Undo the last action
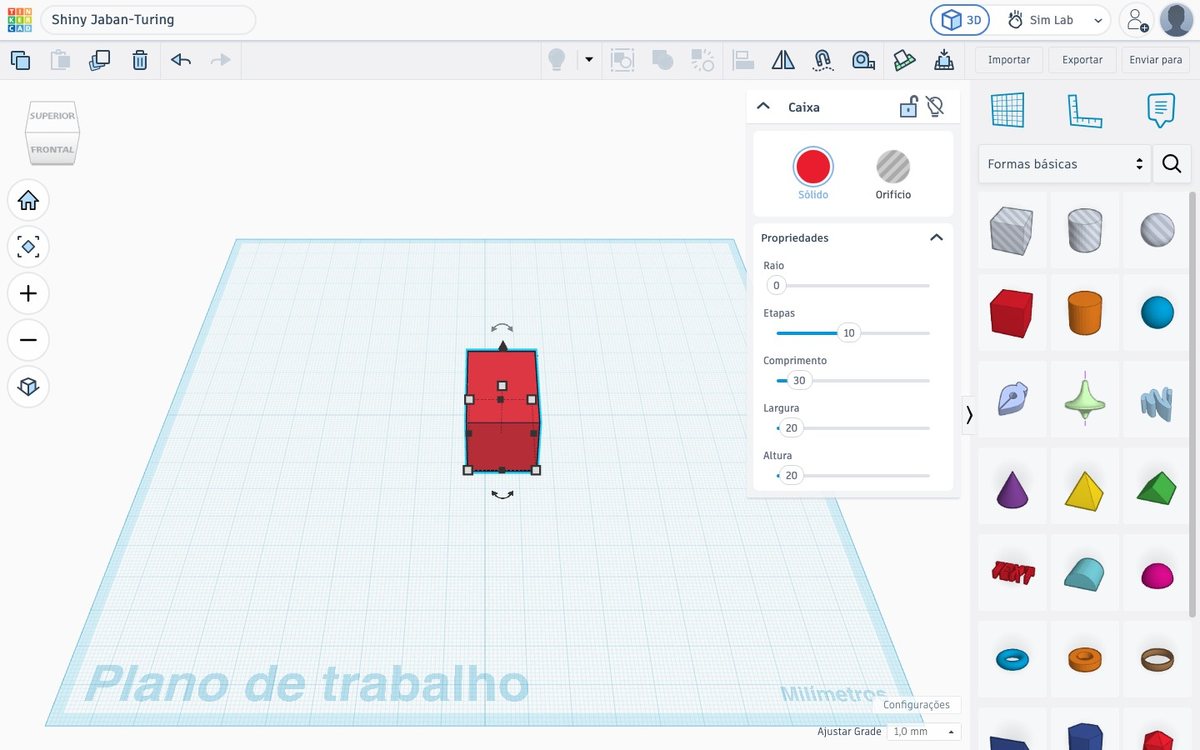Screen dimensions: 1200x750 (181, 60)
